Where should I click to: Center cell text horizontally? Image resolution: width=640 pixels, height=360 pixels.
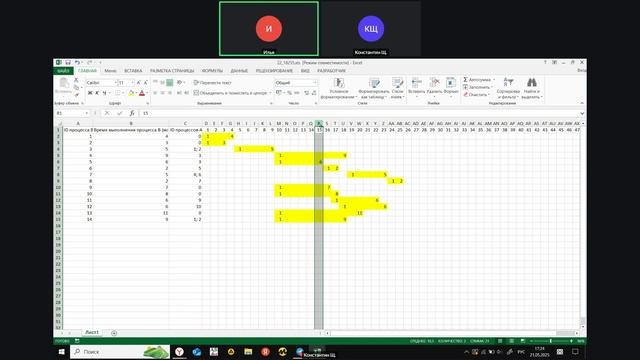point(162,93)
